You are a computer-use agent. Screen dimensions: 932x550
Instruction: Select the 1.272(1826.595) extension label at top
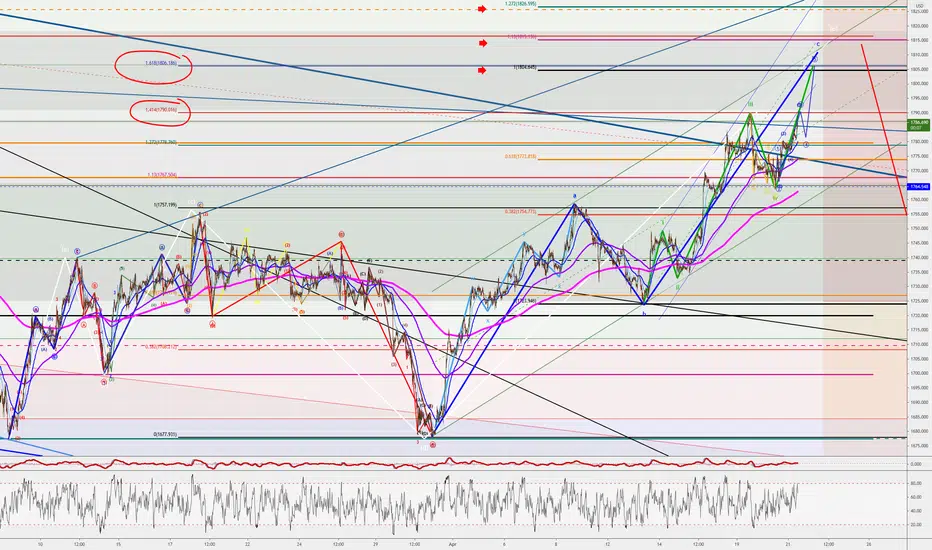tap(520, 4)
